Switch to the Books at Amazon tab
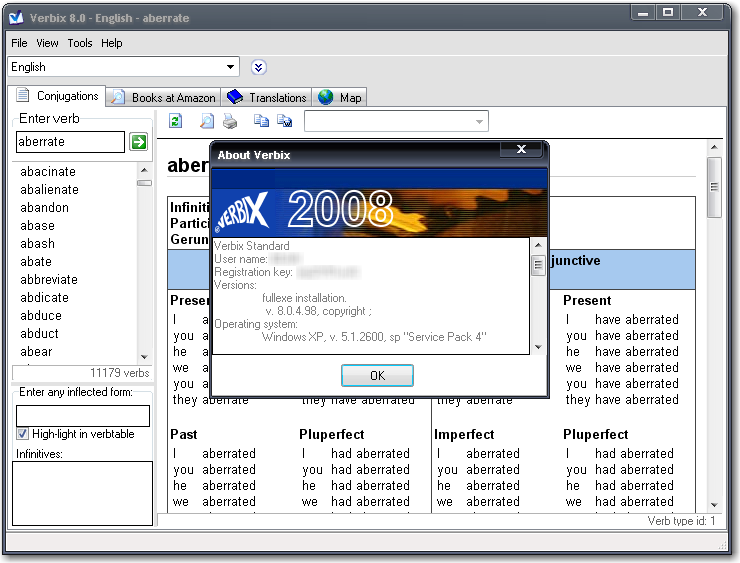The image size is (740, 563). pyautogui.click(x=163, y=98)
